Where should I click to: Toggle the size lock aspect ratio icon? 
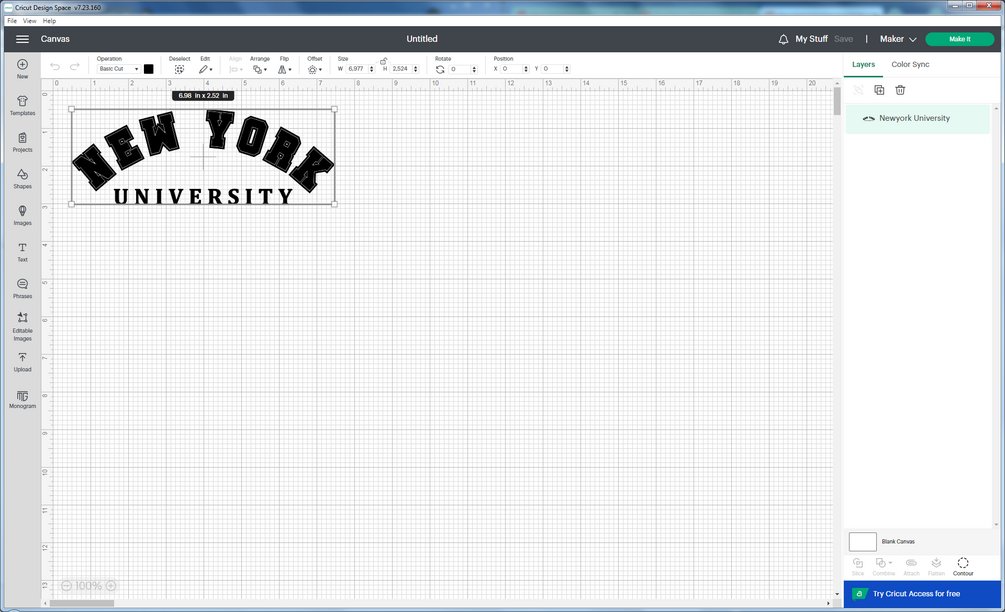pos(383,61)
